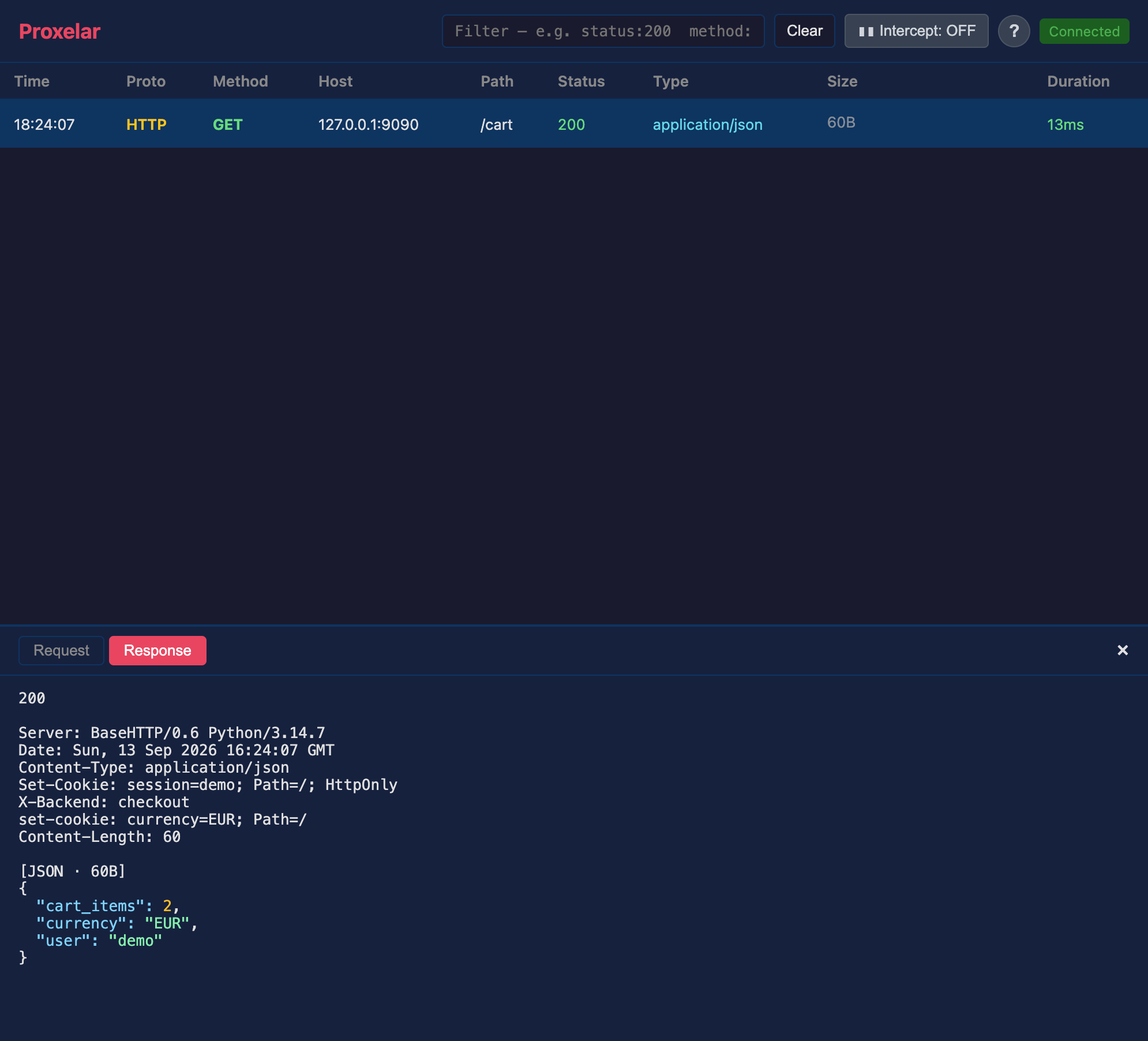Screen dimensions: 1148x1041
Task: Click the X-Backend: checkout line
Action: (x=104, y=802)
